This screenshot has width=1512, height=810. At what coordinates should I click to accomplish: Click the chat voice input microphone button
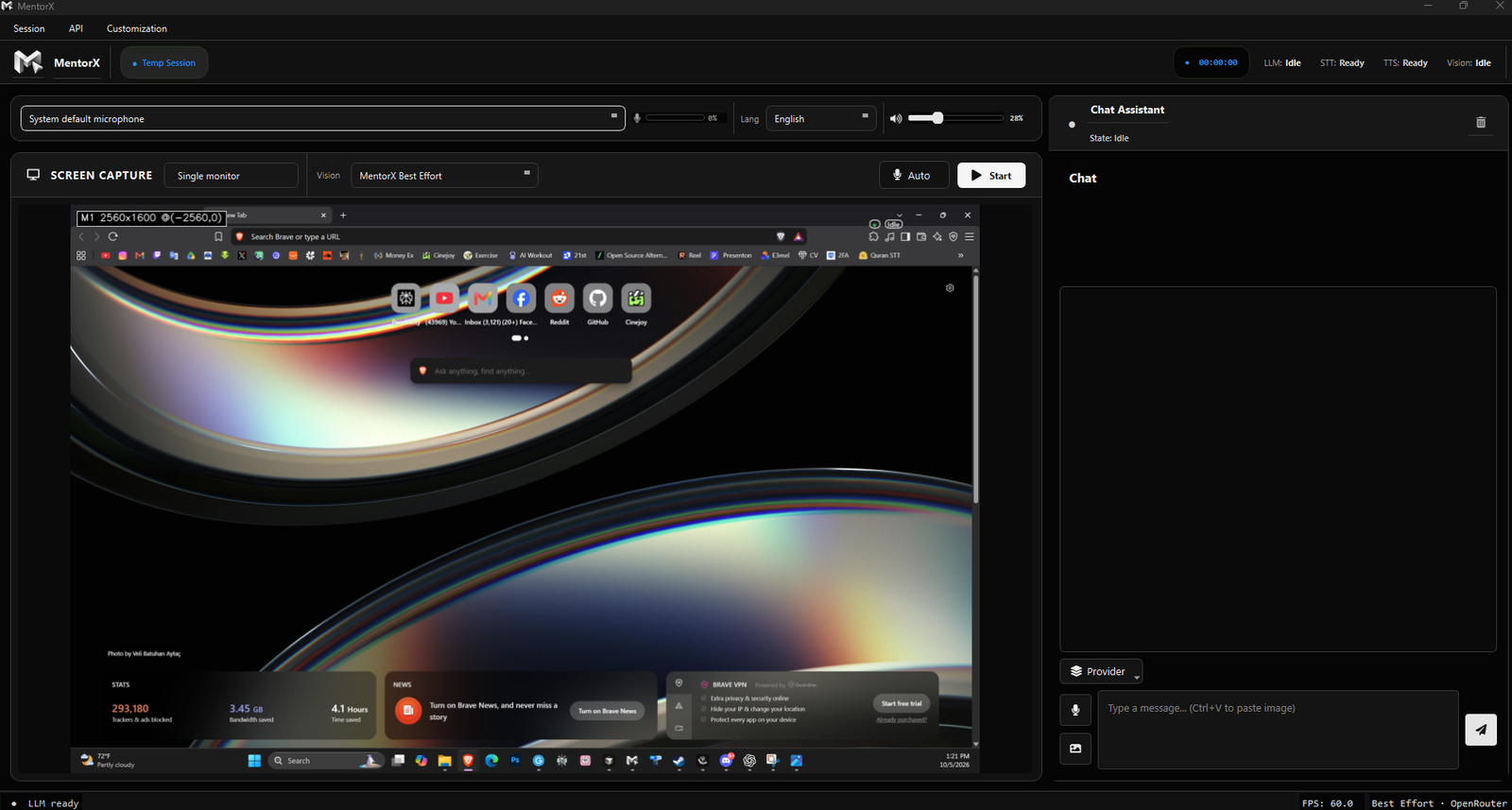coord(1075,710)
